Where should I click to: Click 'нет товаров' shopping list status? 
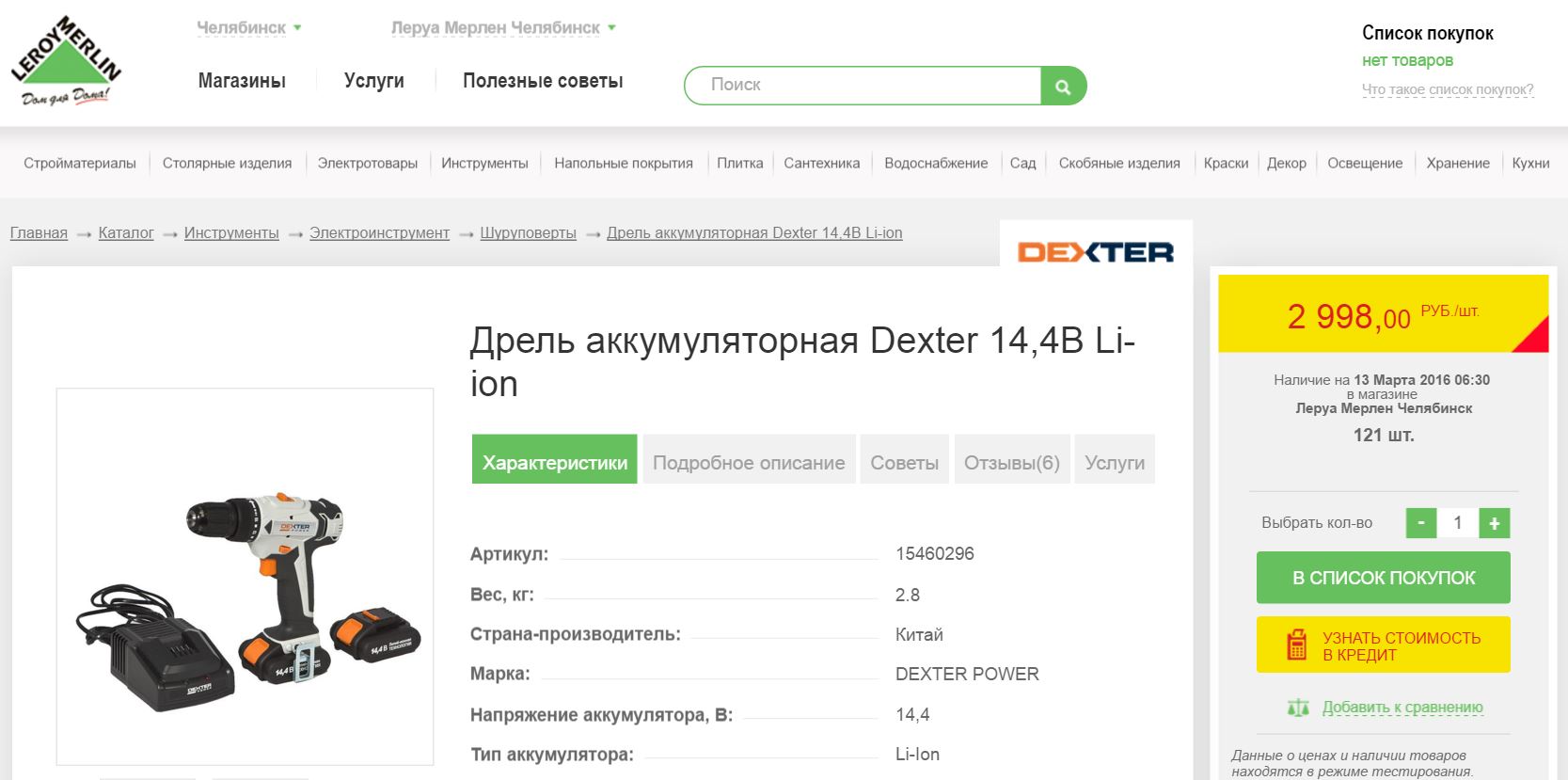(1408, 61)
